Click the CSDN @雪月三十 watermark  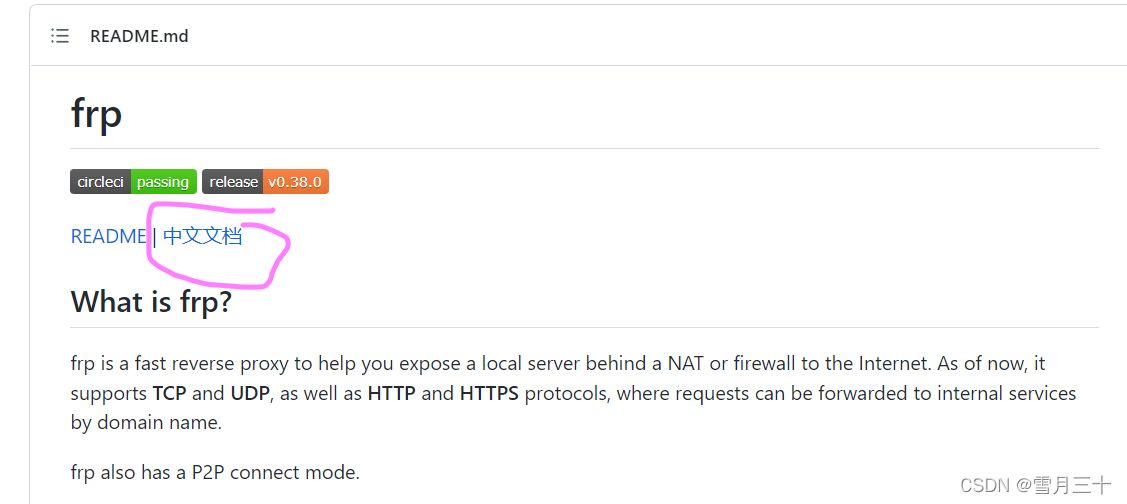pyautogui.click(x=1036, y=485)
